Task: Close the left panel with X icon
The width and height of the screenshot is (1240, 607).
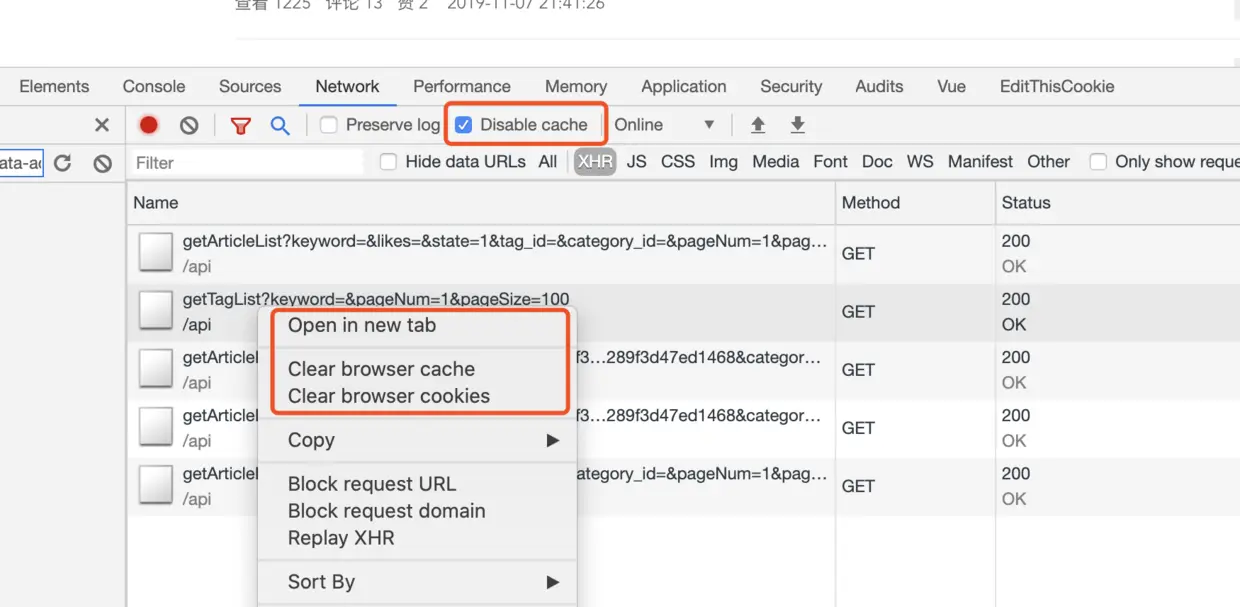Action: (102, 125)
